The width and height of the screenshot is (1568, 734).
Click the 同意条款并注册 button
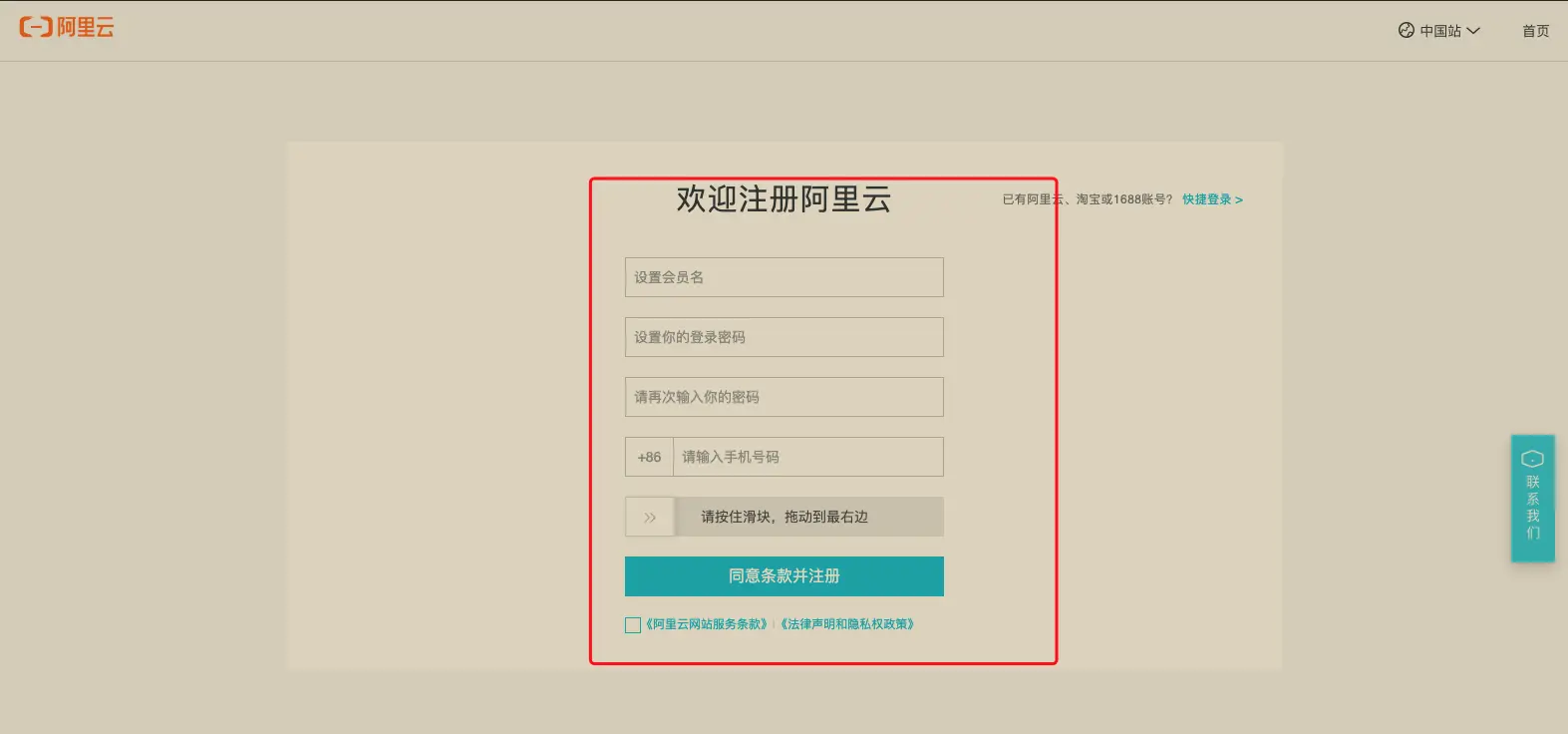784,576
